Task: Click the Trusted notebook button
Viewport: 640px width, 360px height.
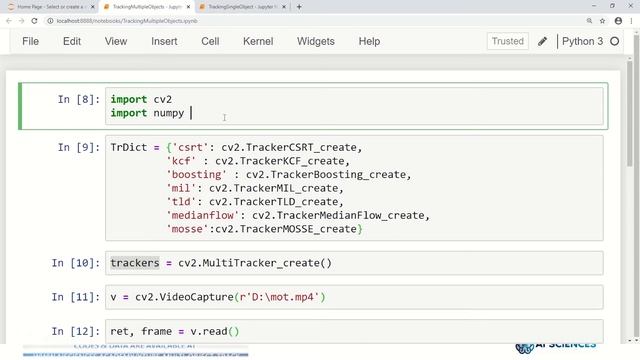Action: 508,41
